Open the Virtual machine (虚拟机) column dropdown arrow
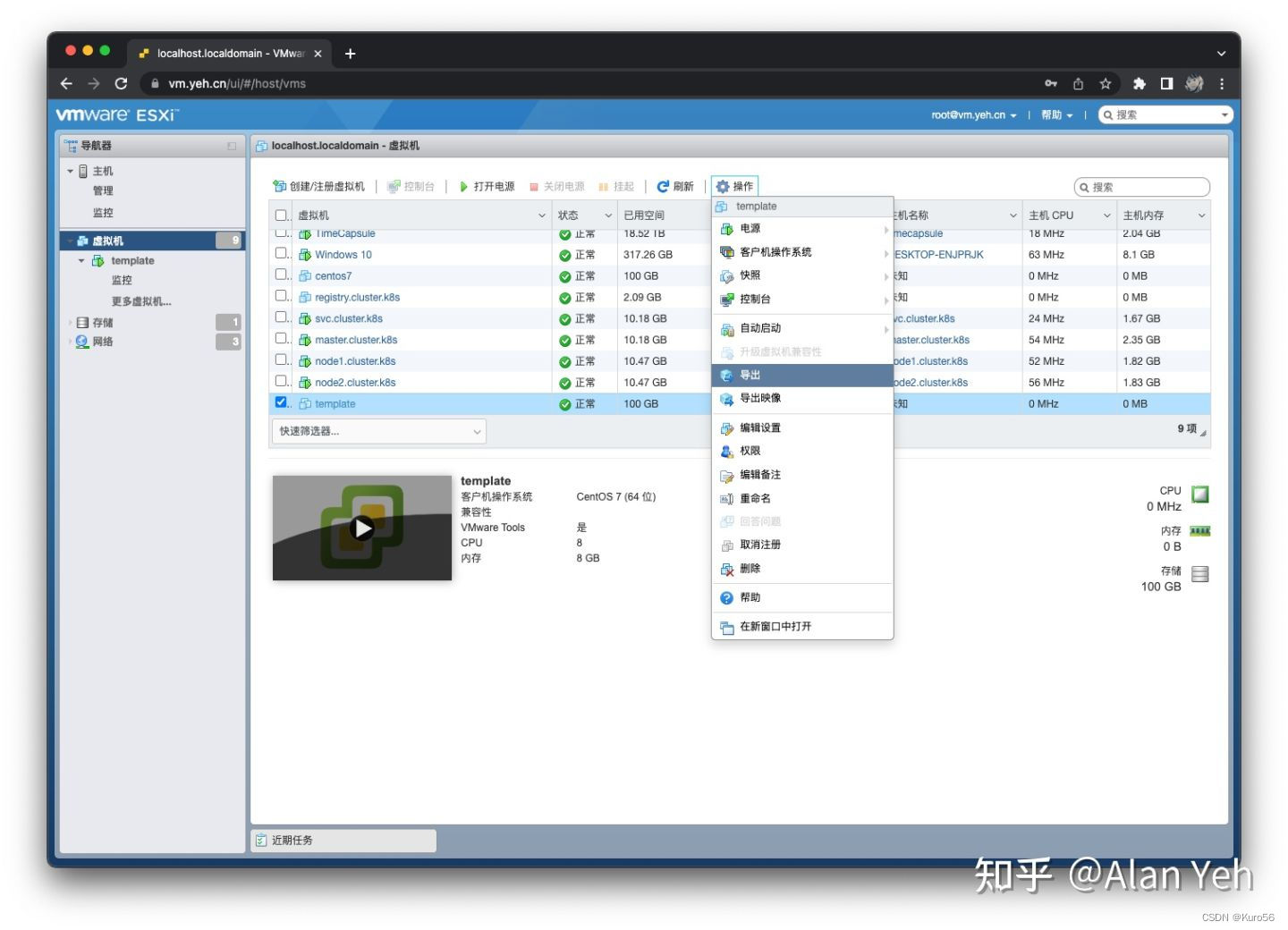 [541, 216]
